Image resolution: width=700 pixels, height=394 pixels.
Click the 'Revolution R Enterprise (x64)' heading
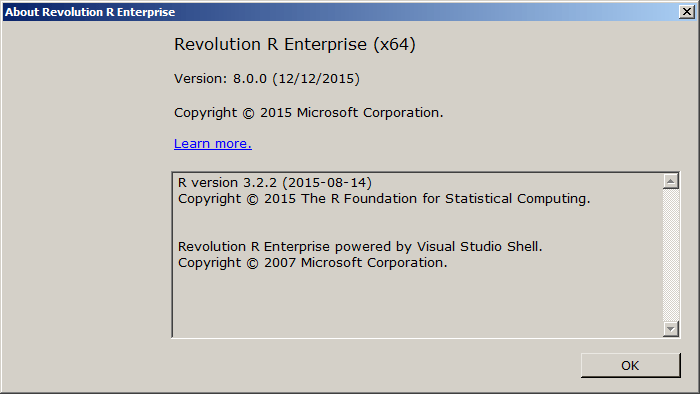click(295, 44)
